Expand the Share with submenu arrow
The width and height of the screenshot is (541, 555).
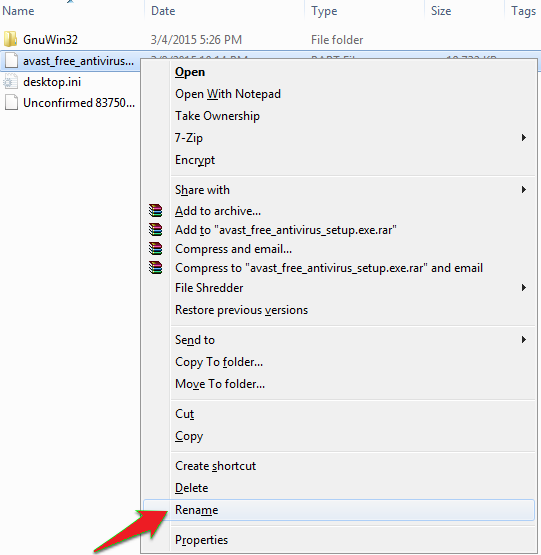click(x=524, y=190)
